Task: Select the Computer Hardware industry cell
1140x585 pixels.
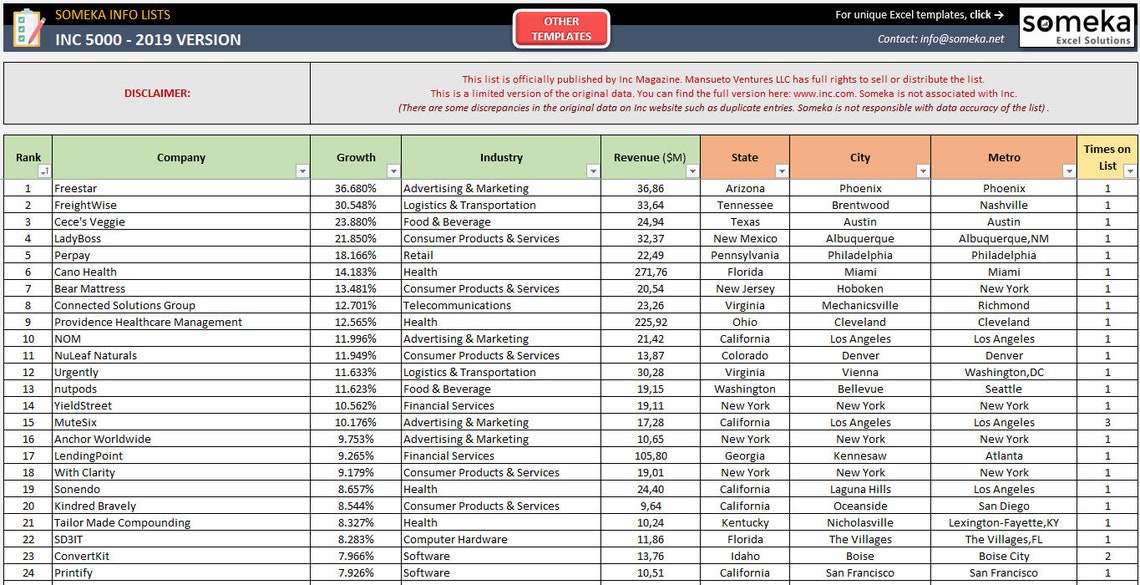Action: tap(501, 539)
